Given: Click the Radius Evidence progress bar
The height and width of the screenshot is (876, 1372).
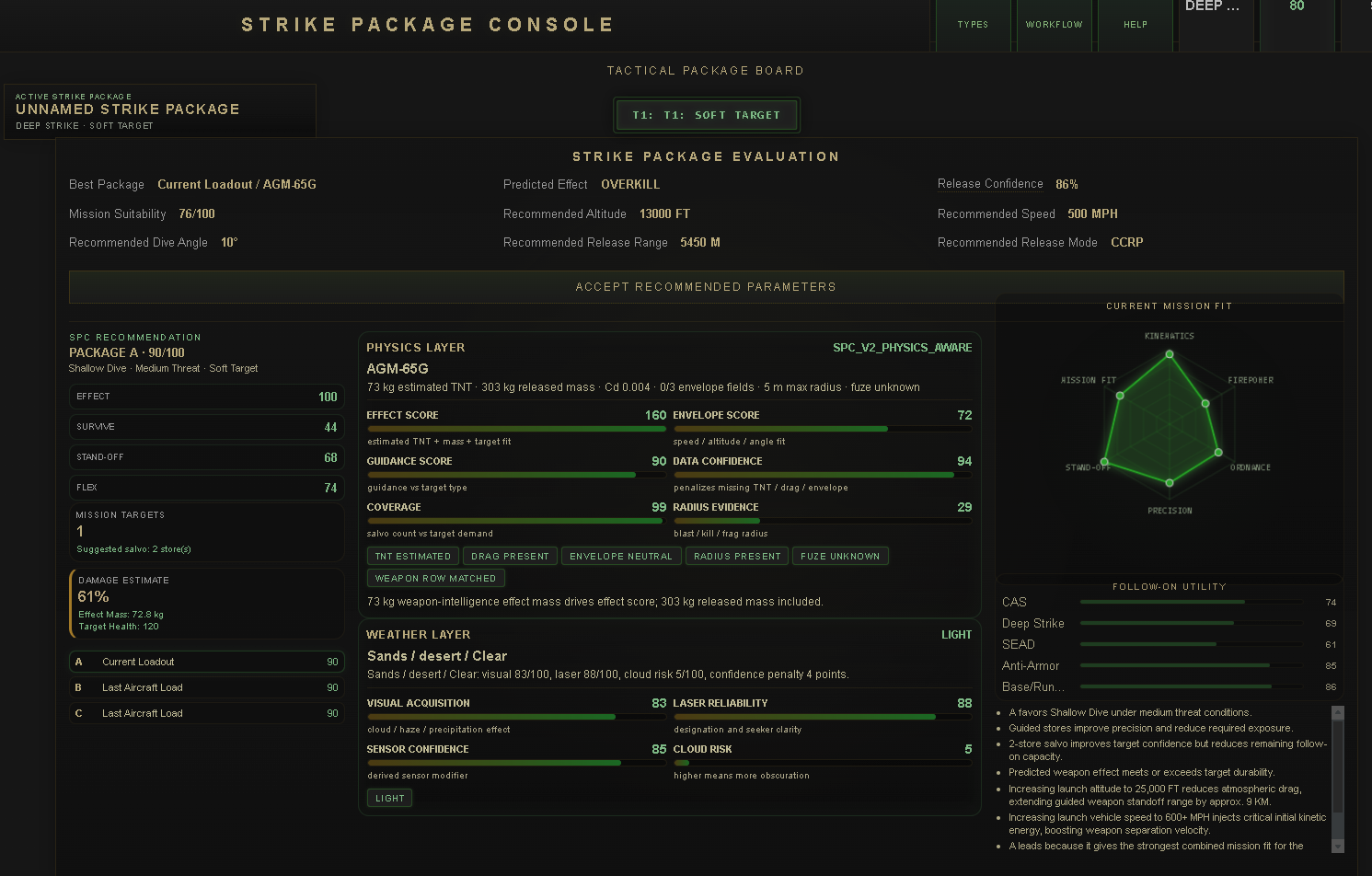Looking at the screenshot, I should tap(823, 521).
